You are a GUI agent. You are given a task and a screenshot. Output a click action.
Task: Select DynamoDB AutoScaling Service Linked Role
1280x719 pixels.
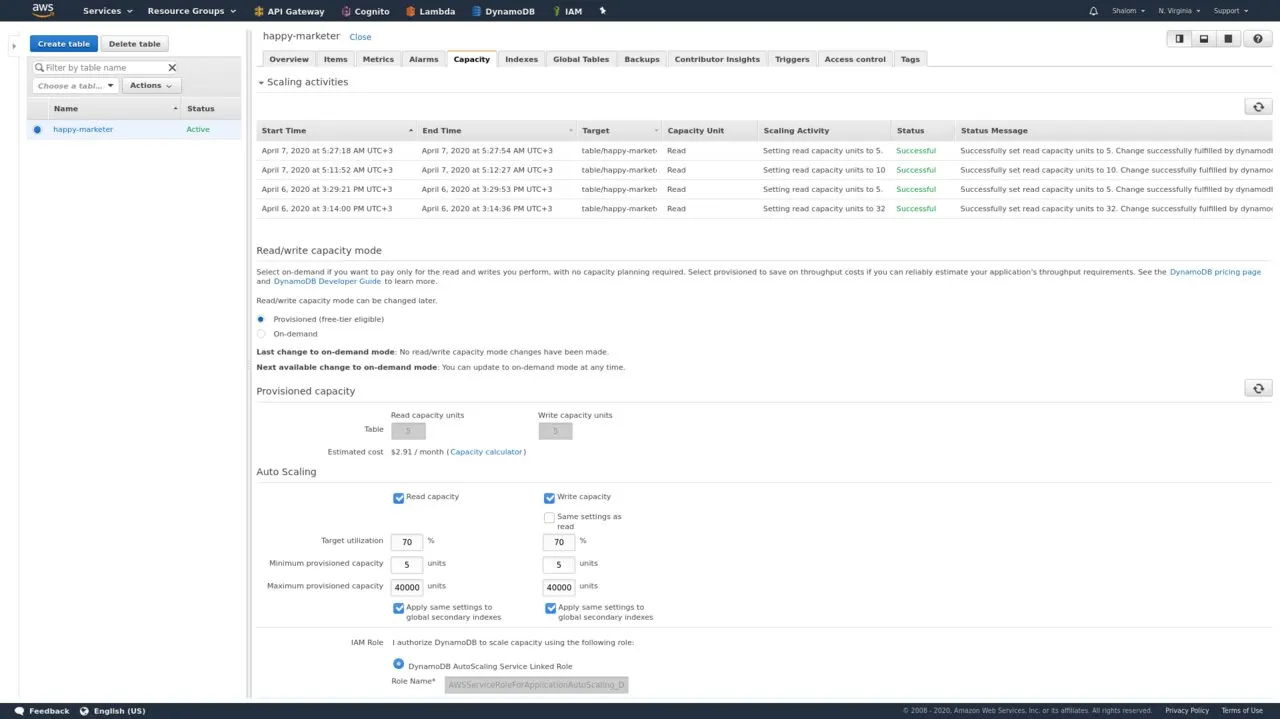[x=399, y=663]
